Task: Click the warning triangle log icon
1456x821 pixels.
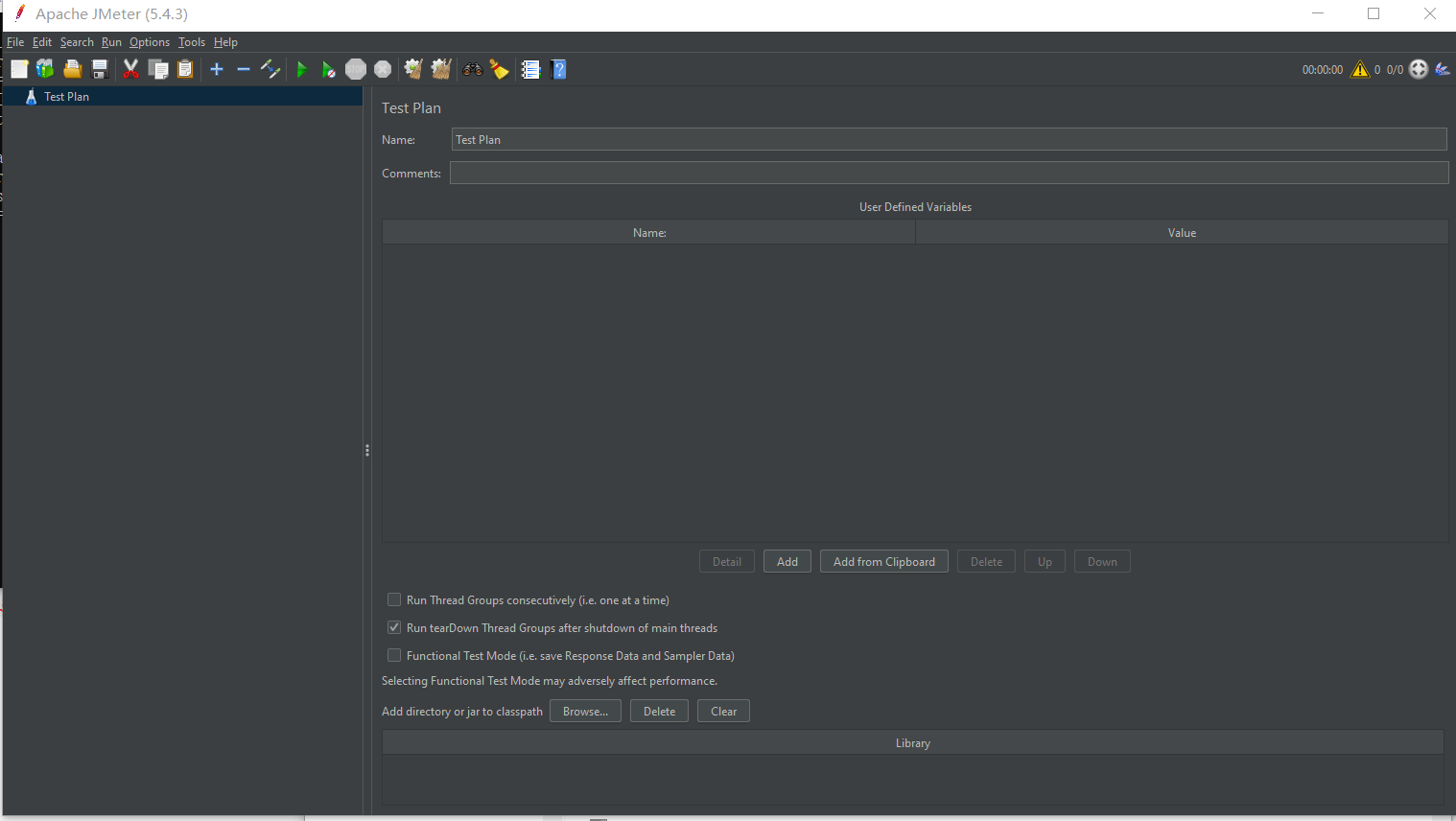Action: [1360, 69]
